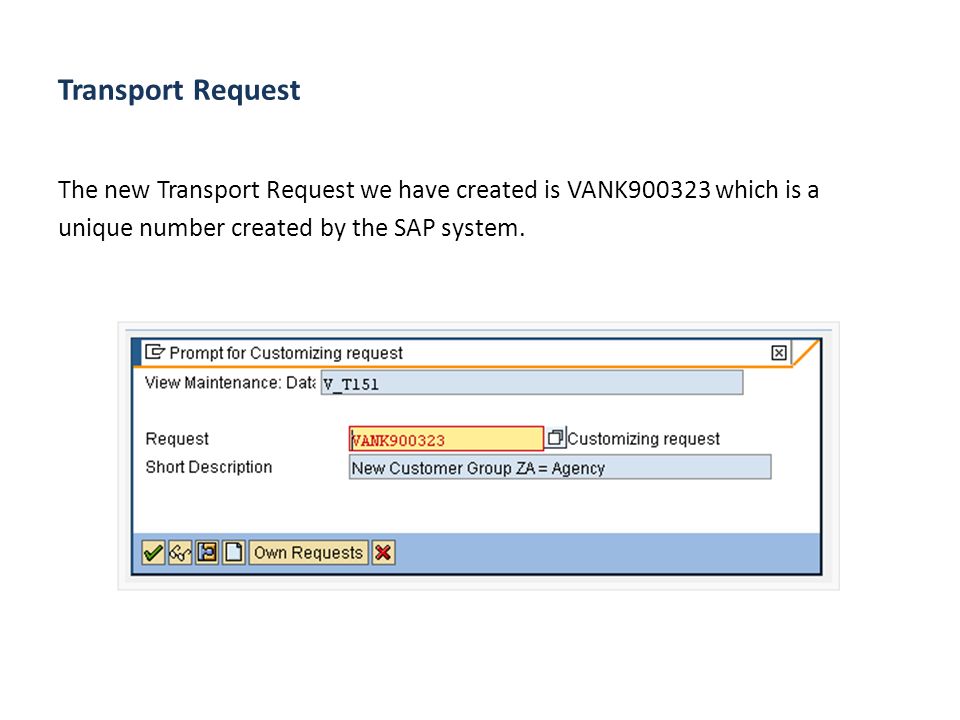Open display request via the glasses icon
This screenshot has height=720, width=960.
pos(180,553)
